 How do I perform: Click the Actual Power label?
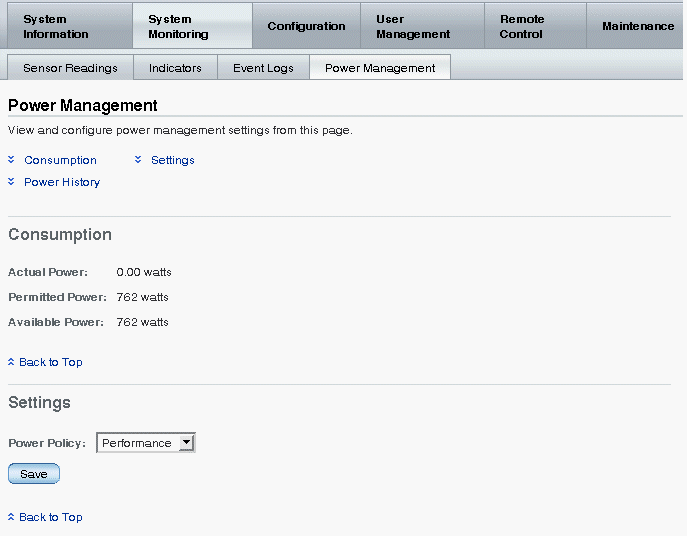tap(48, 272)
